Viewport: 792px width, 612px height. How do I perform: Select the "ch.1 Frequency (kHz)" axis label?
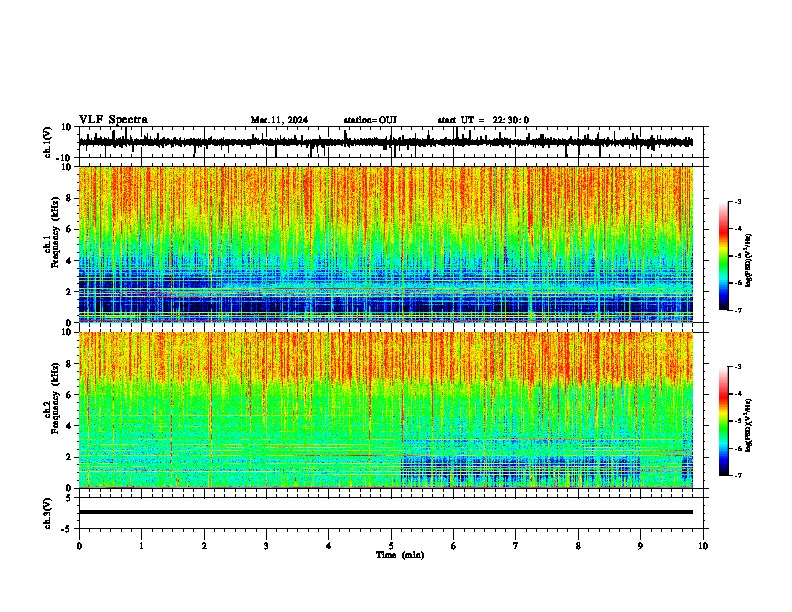pos(52,232)
